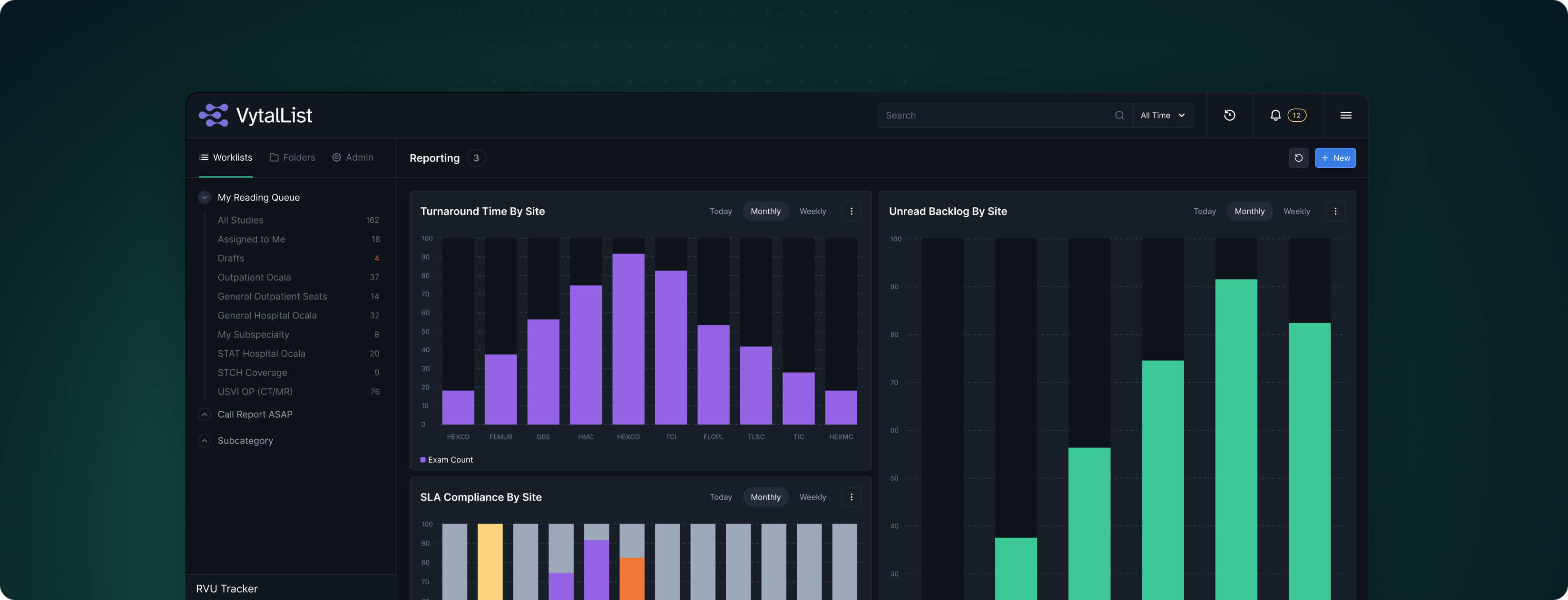
Task: Click the history clock icon in header
Action: (x=1229, y=115)
